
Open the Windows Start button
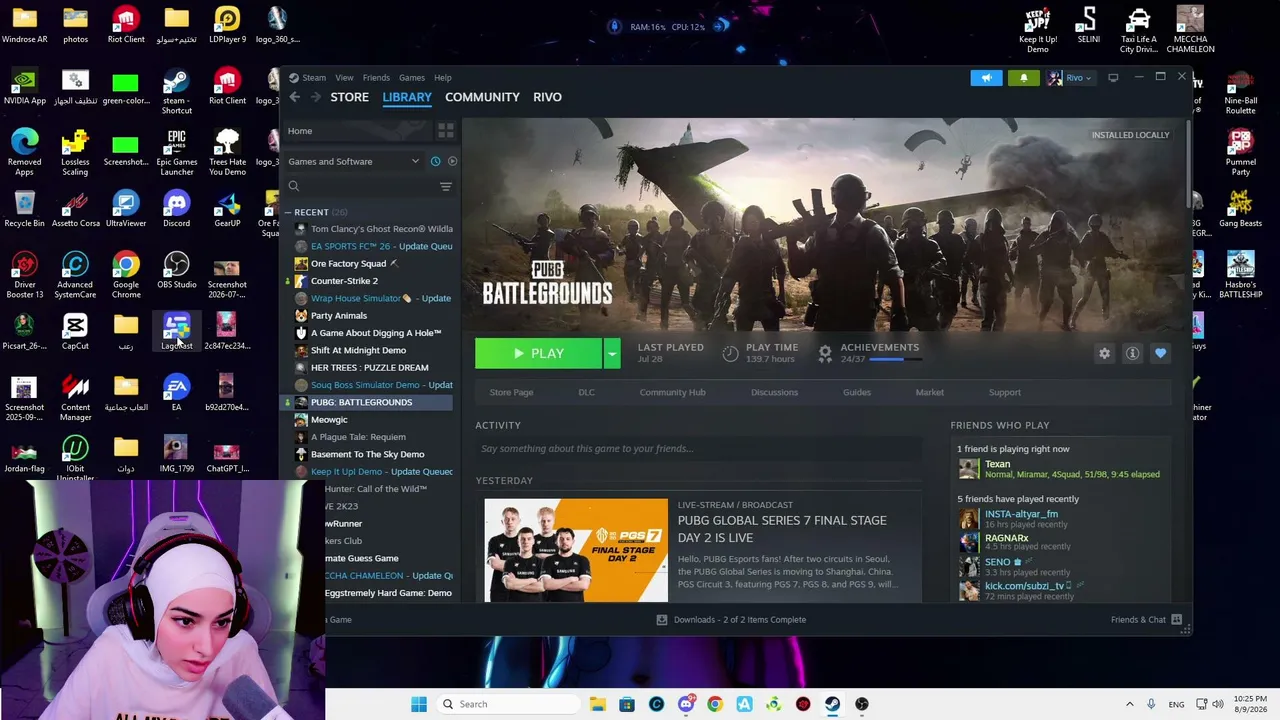(419, 704)
